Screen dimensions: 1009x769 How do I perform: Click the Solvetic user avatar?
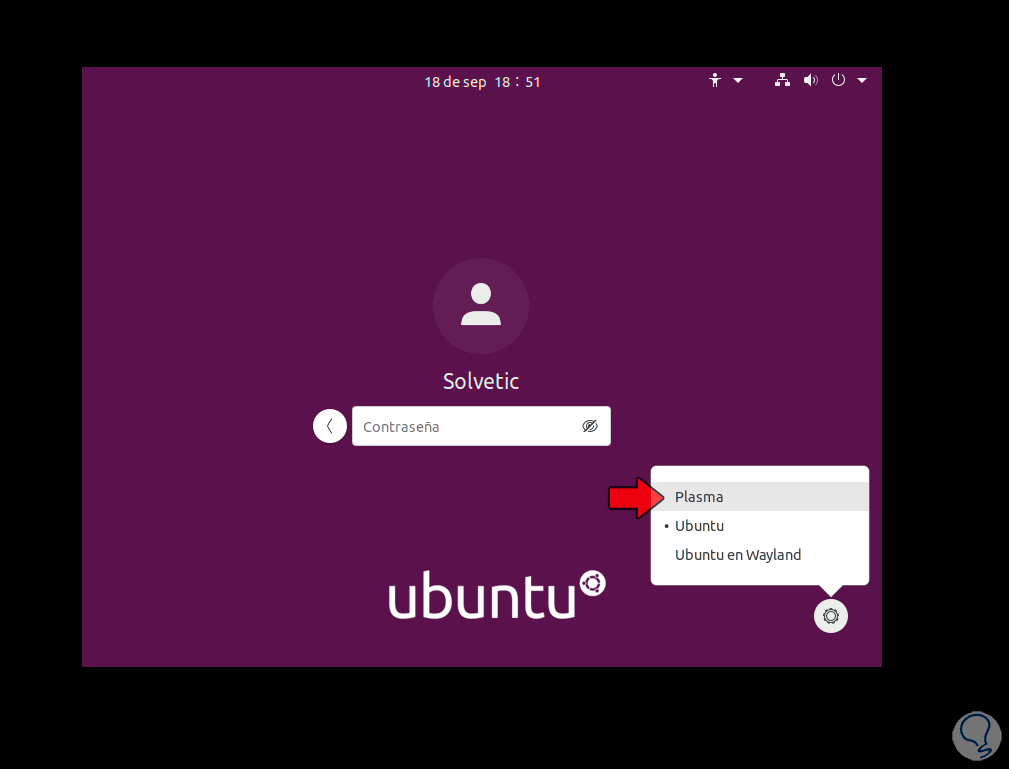click(x=481, y=306)
